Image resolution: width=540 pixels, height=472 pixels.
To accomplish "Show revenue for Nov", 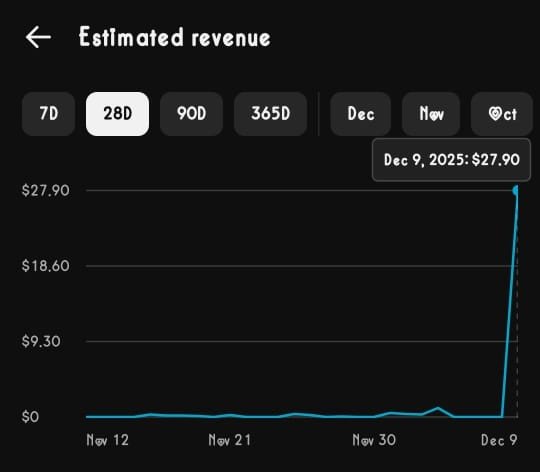I will click(431, 114).
